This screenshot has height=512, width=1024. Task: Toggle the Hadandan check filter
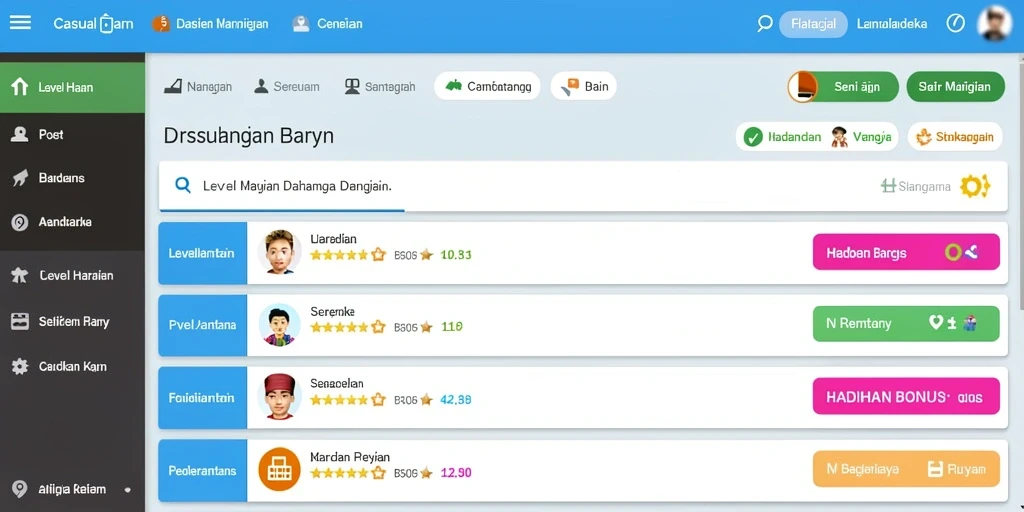(x=784, y=137)
